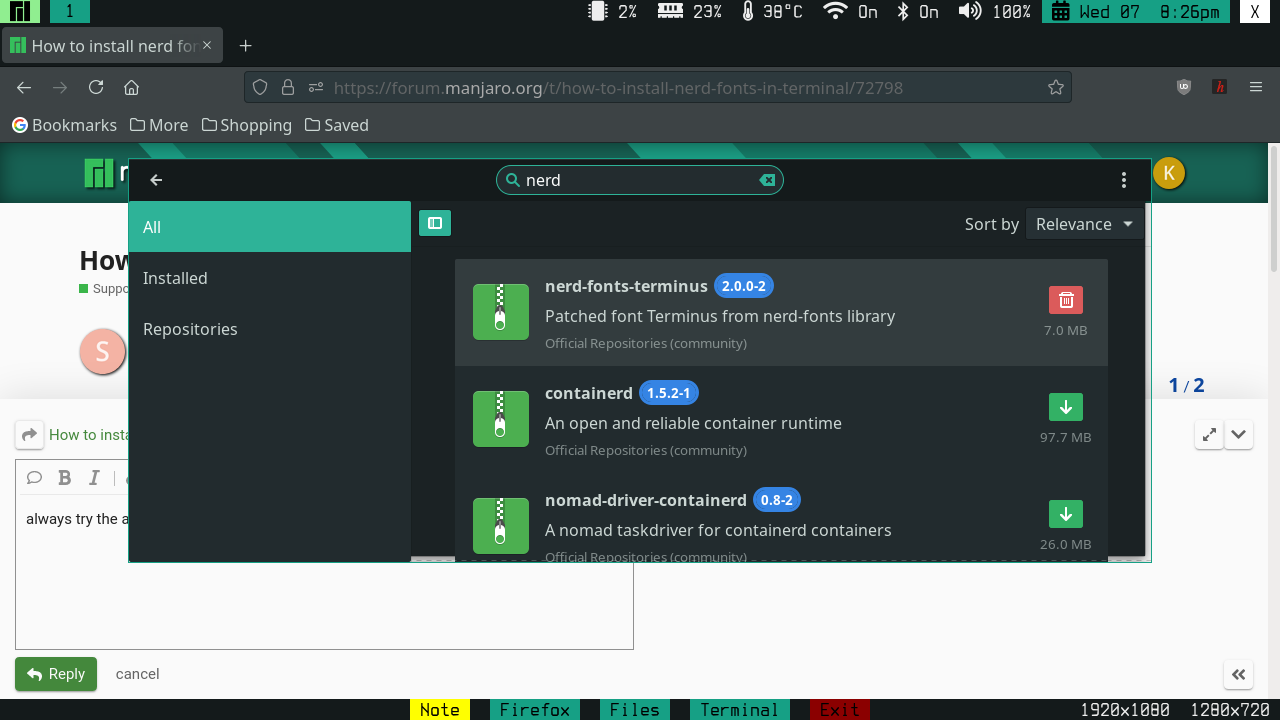Expand the composer to full screen

[1209, 434]
